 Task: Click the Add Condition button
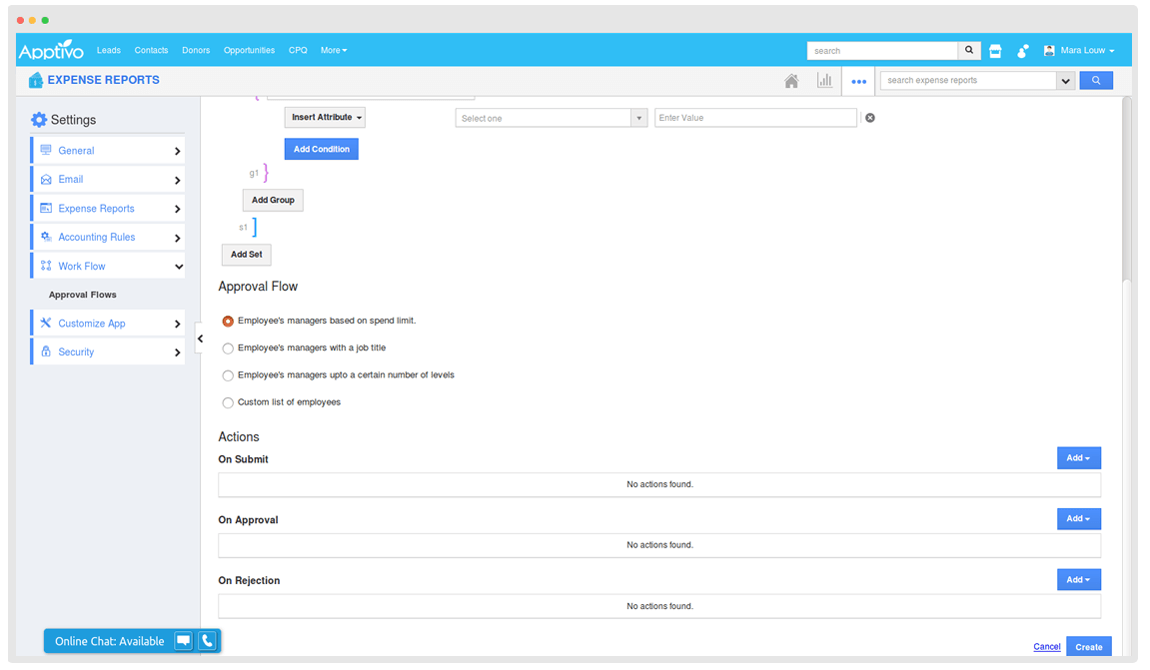[321, 149]
